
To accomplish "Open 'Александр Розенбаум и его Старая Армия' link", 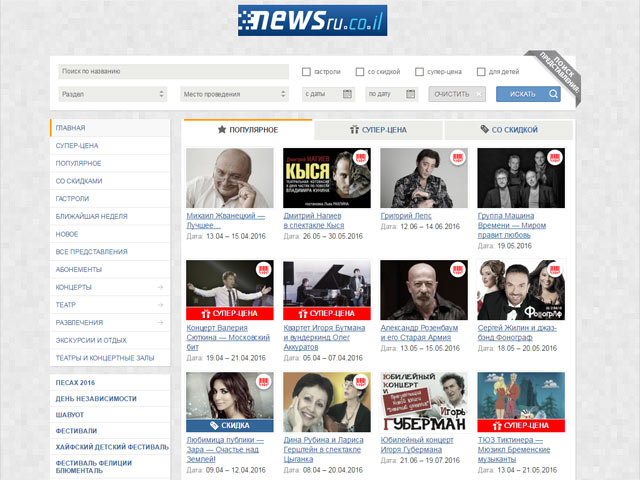I will click(419, 333).
